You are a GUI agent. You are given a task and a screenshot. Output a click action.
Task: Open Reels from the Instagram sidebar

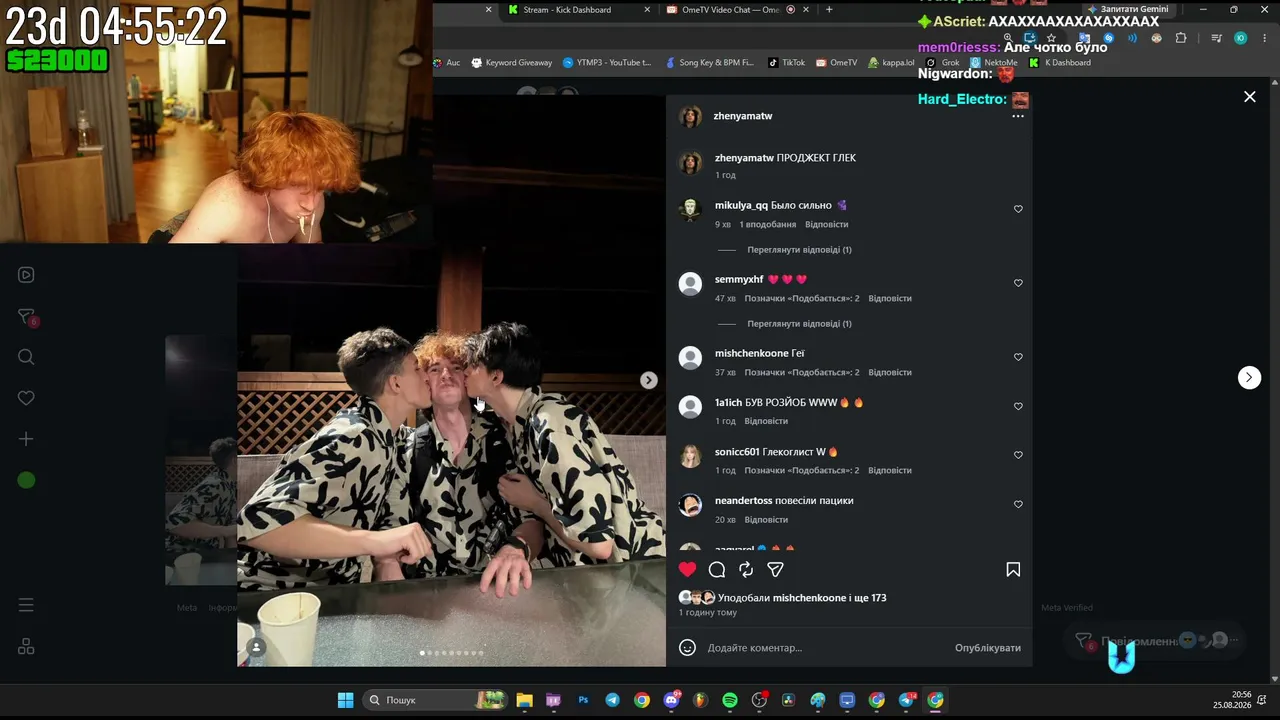(x=26, y=275)
